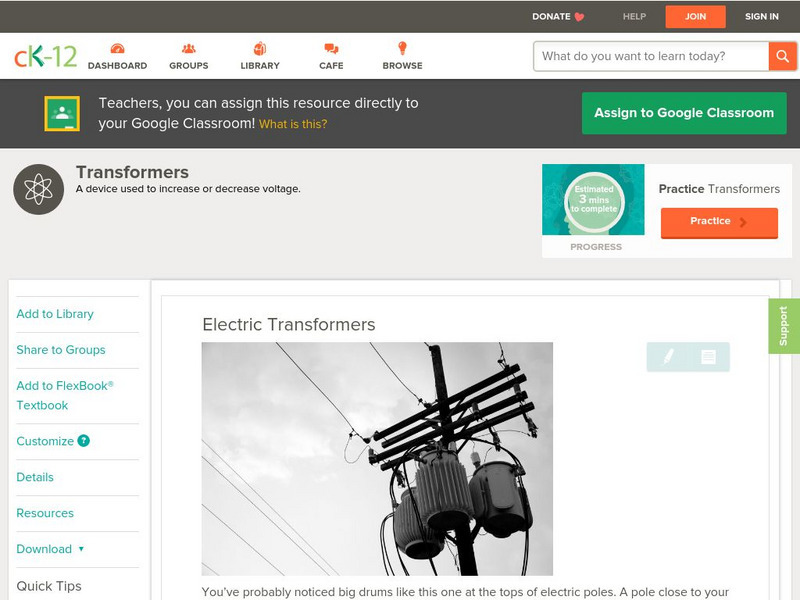Select the Library backpack icon
Viewport: 800px width, 600px height.
(259, 47)
